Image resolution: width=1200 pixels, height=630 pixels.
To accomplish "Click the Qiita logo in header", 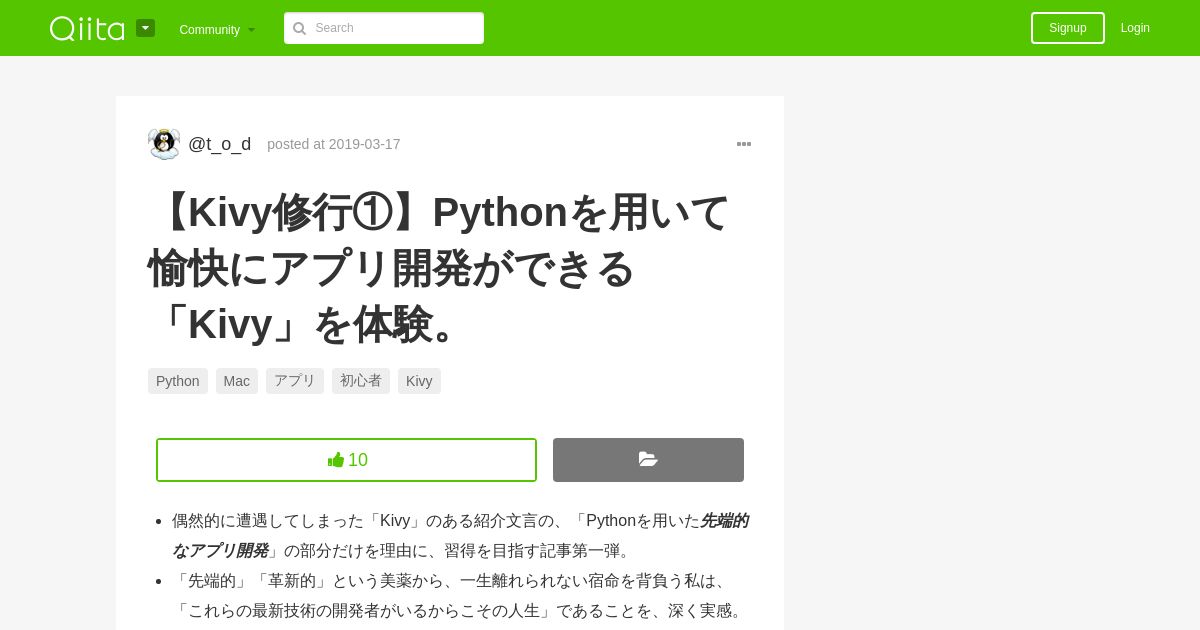I will (87, 28).
